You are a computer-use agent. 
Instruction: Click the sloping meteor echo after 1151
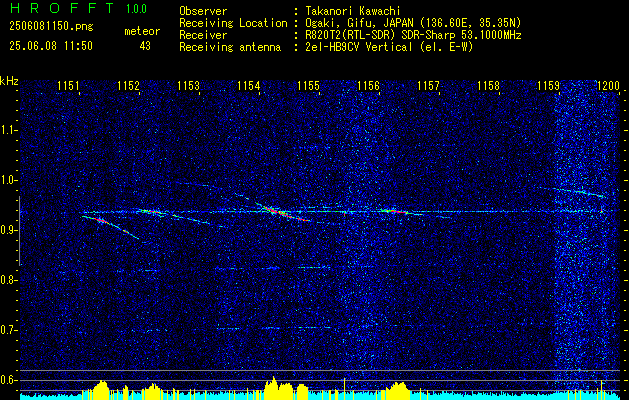(x=110, y=227)
